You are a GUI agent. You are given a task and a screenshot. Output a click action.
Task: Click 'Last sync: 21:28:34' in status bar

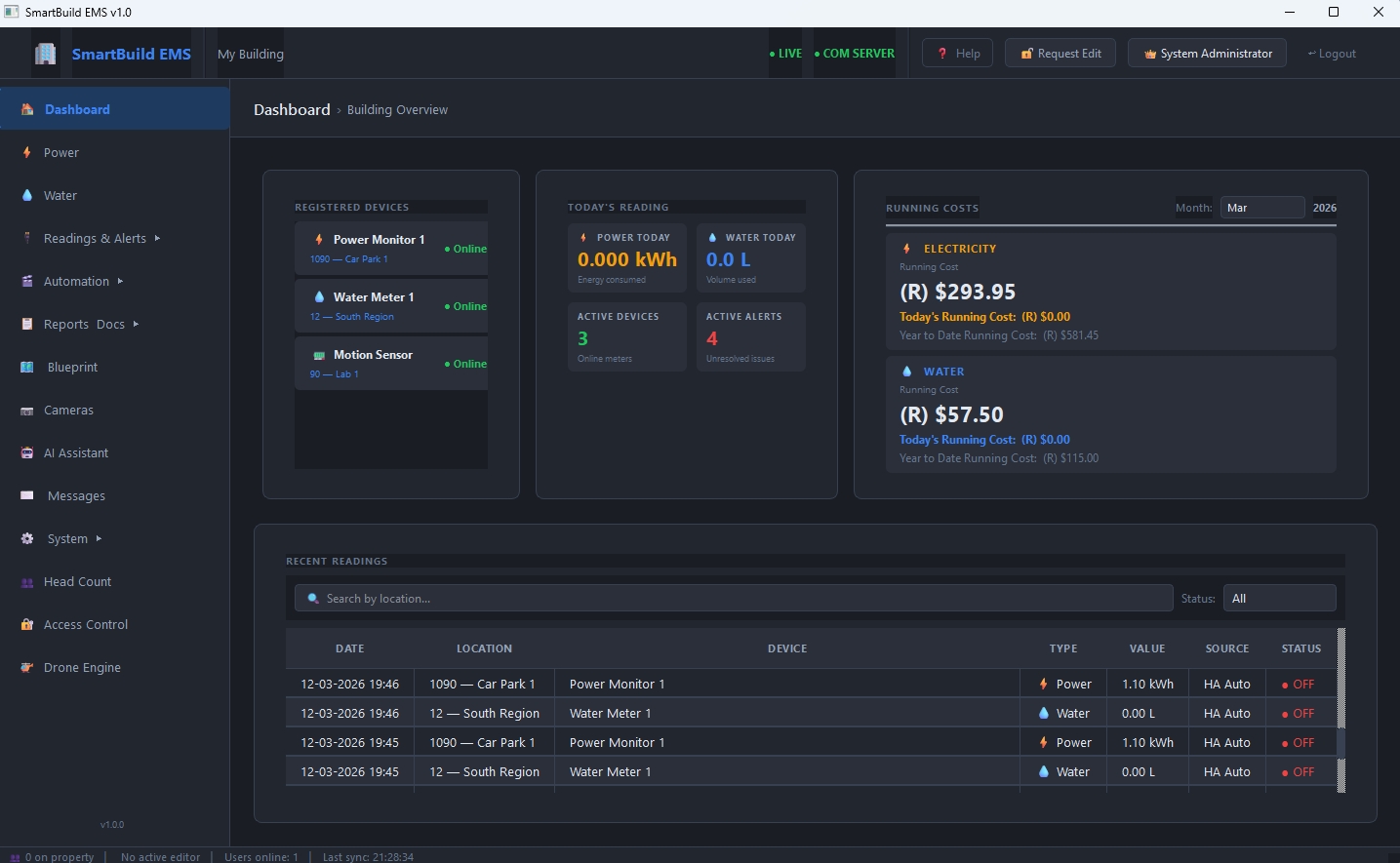[368, 857]
